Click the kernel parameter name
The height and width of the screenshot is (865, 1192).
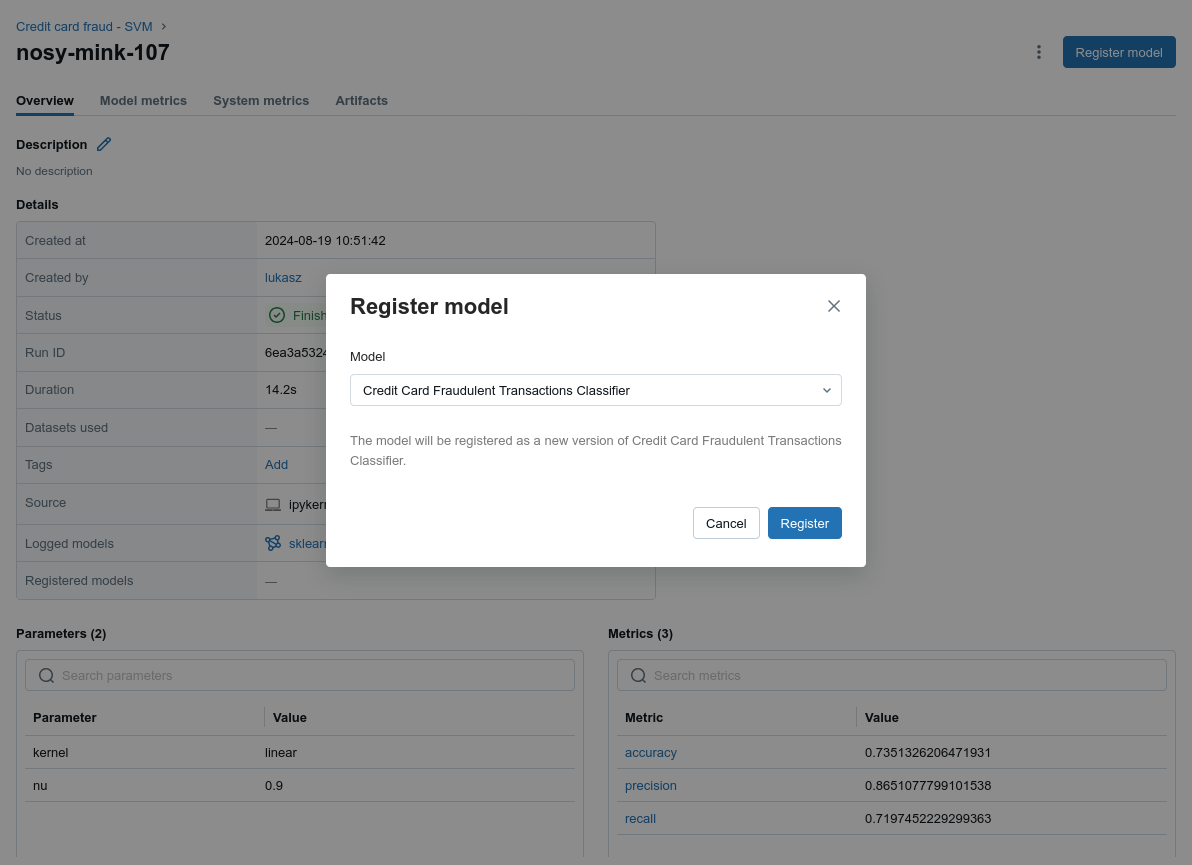(50, 753)
